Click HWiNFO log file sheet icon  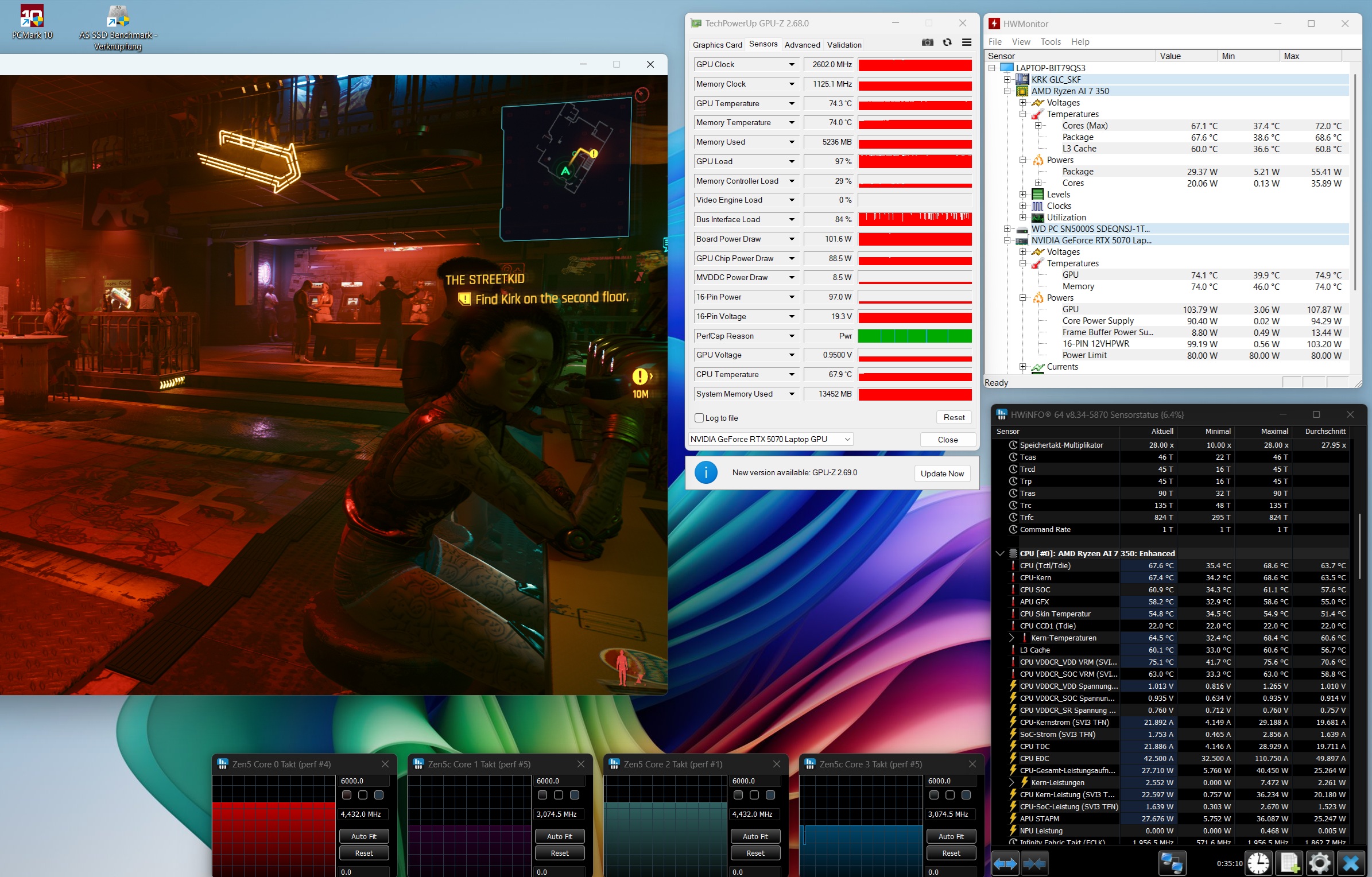(x=1290, y=863)
